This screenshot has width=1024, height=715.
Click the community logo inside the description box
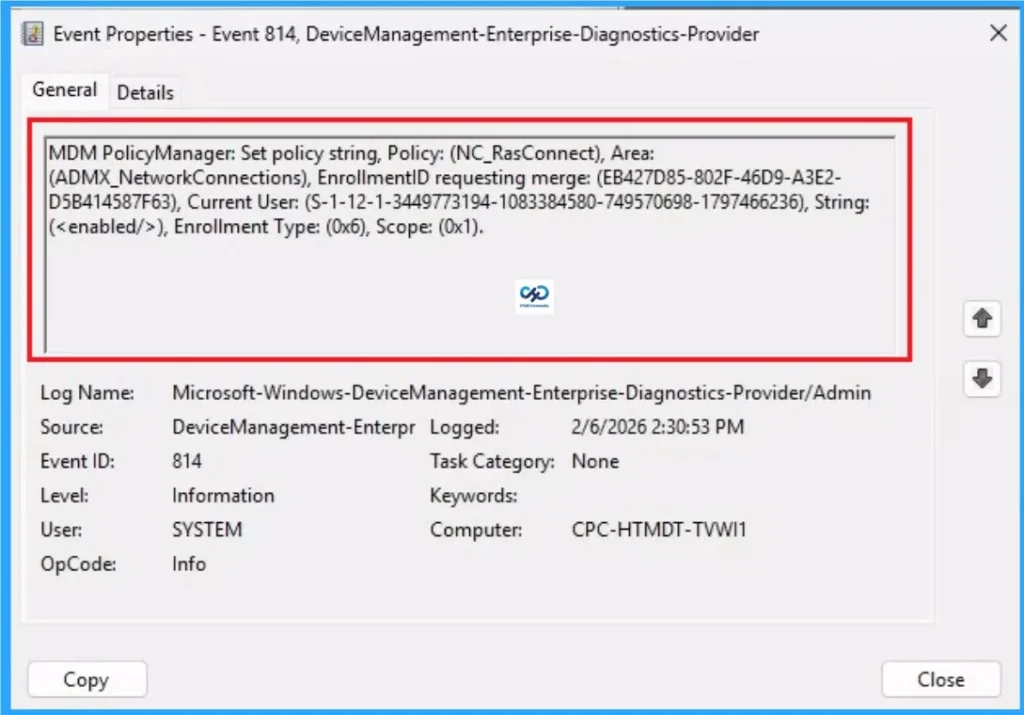tap(534, 295)
